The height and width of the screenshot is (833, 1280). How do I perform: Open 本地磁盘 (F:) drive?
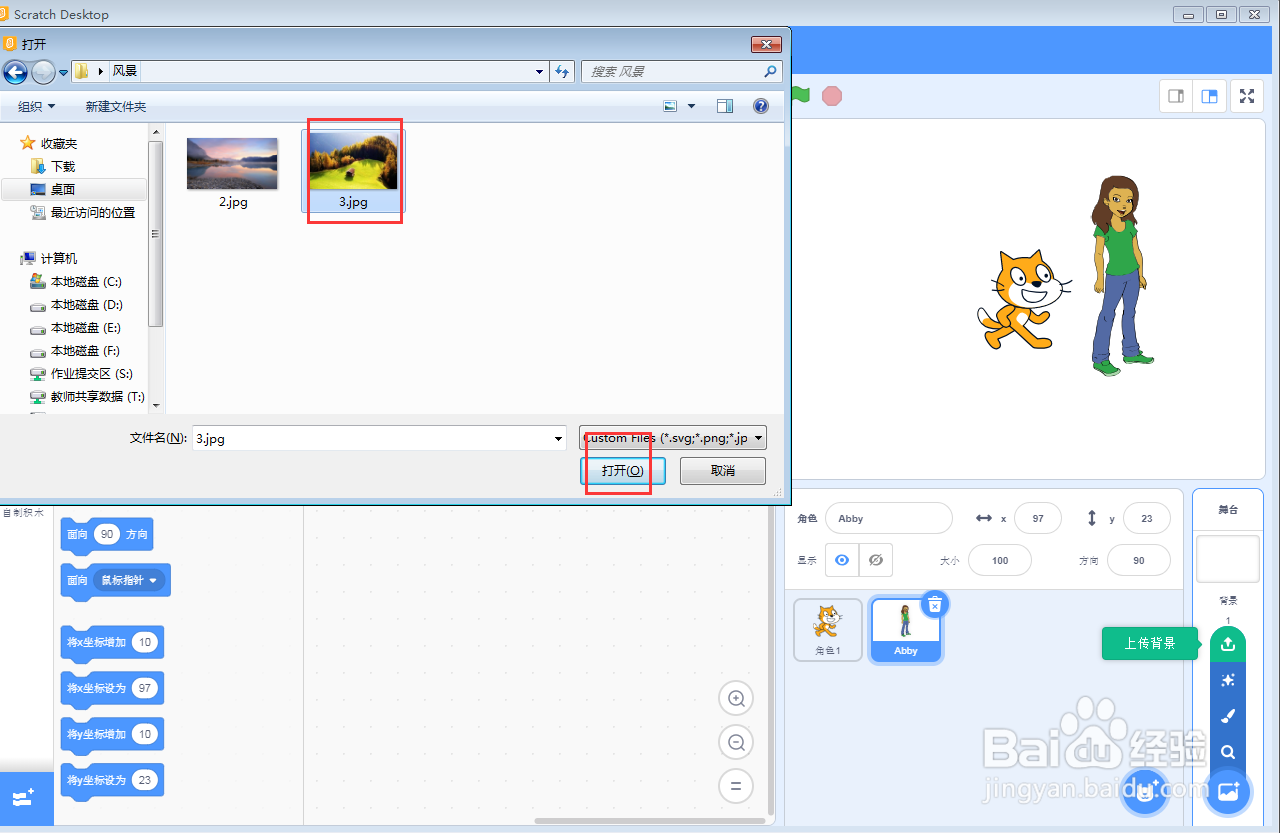86,351
